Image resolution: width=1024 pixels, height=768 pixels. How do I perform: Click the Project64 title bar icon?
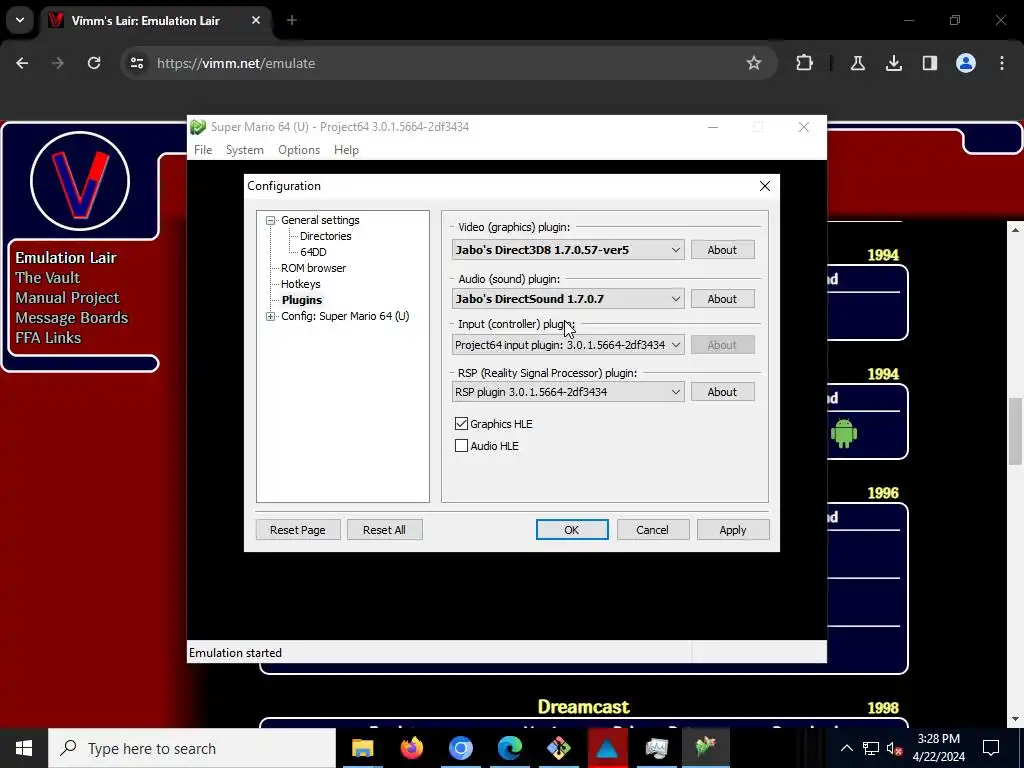[x=198, y=127]
